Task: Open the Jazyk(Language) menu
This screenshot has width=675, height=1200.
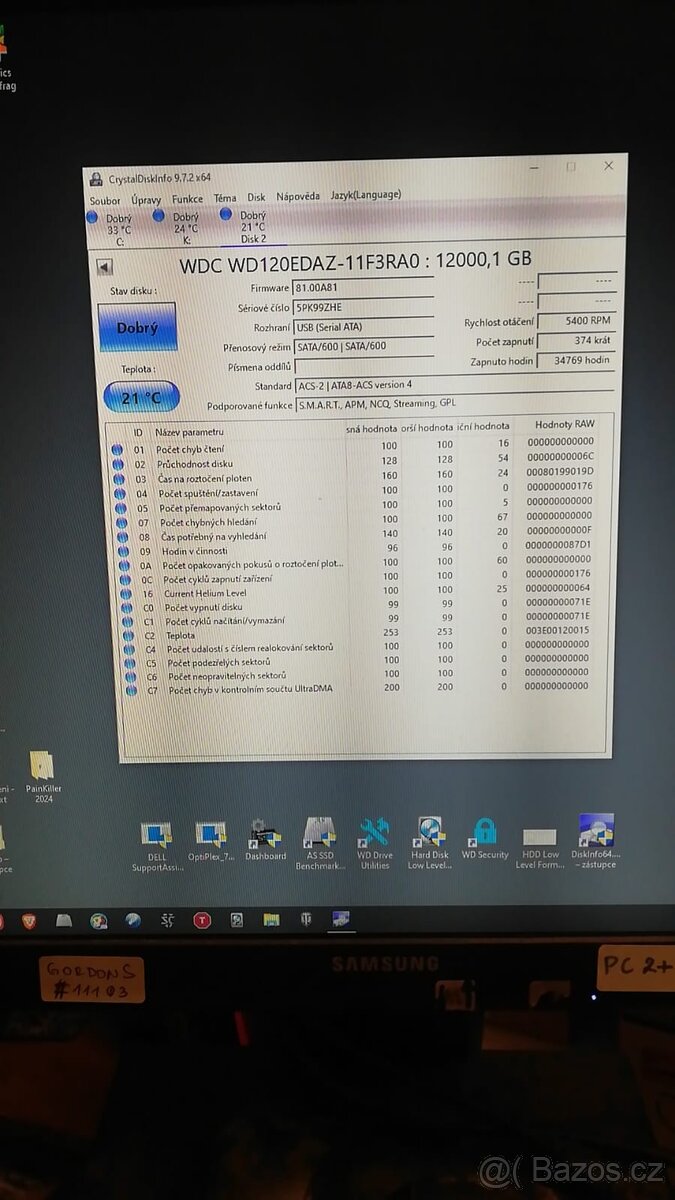Action: pos(366,195)
